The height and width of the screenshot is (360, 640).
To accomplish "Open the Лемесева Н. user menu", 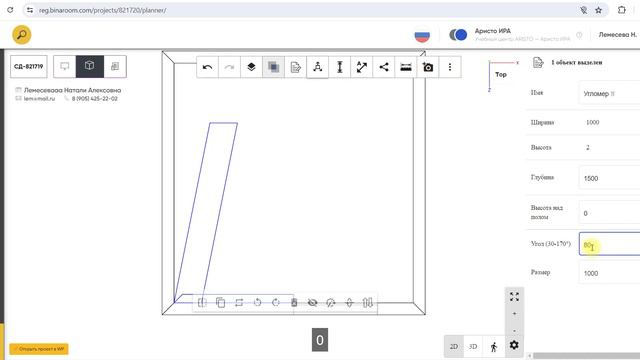I will coord(617,35).
